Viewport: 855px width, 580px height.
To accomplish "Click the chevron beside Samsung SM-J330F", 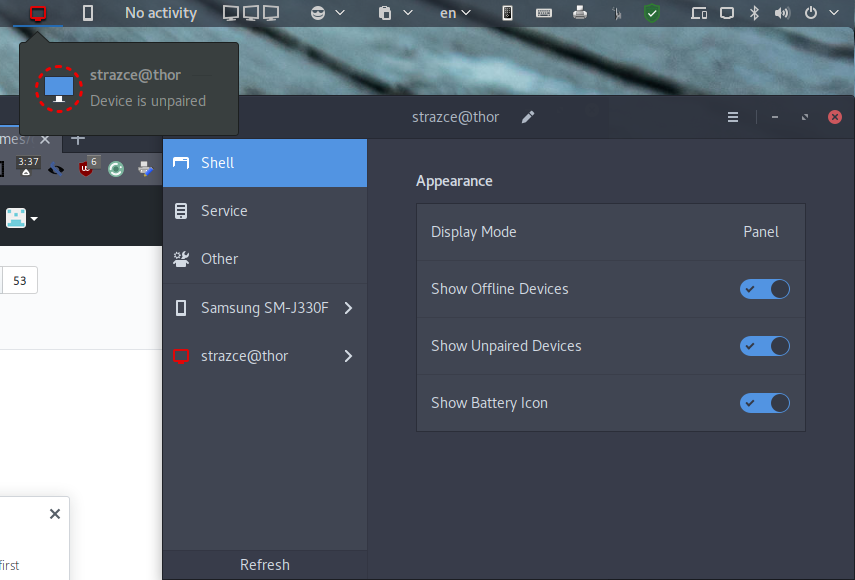I will coord(348,308).
